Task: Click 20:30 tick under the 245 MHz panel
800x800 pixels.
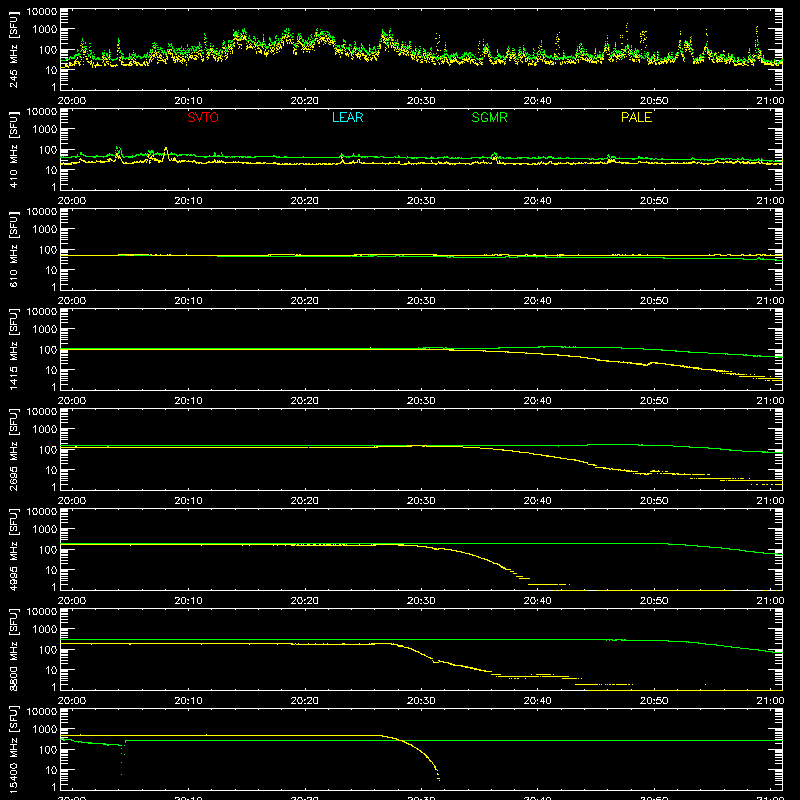Action: pyautogui.click(x=421, y=101)
